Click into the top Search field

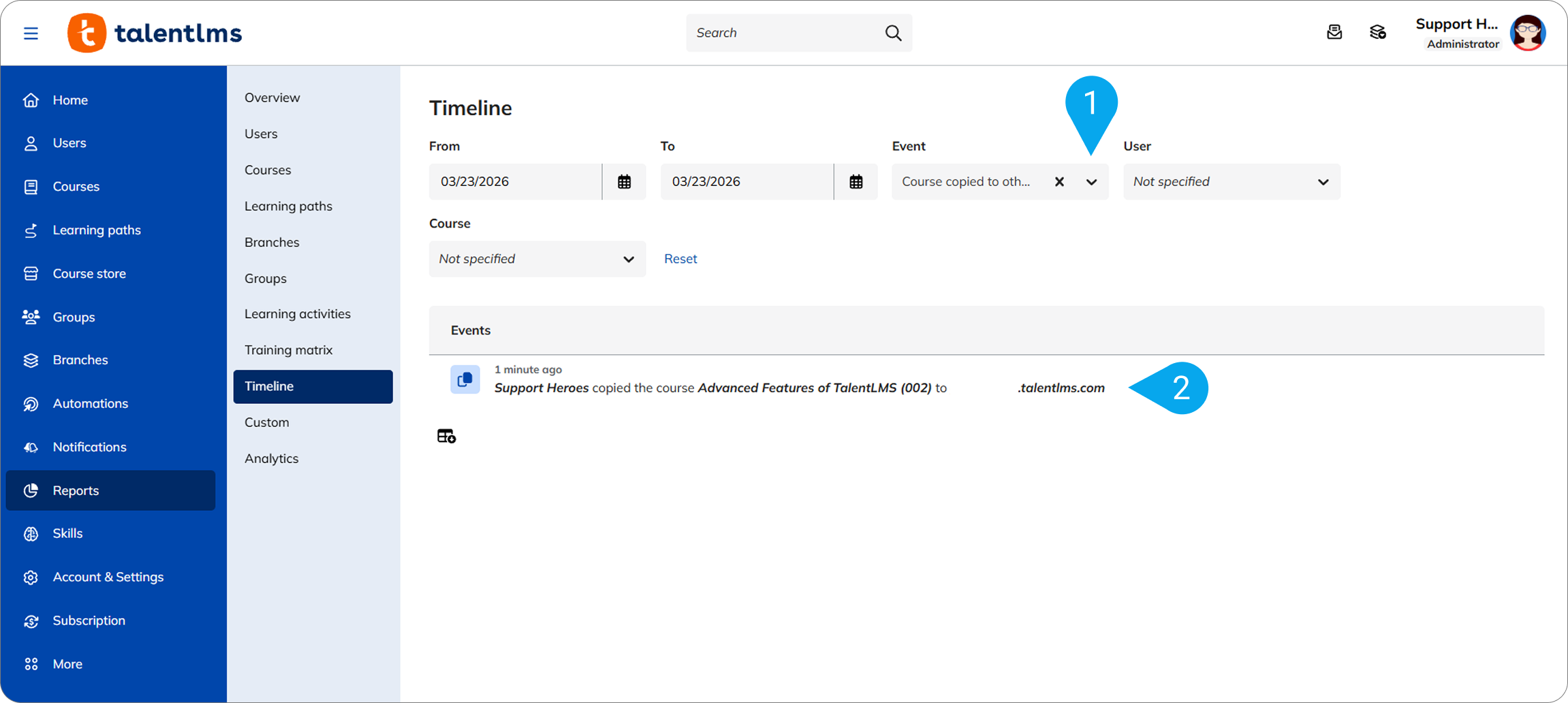pos(783,33)
